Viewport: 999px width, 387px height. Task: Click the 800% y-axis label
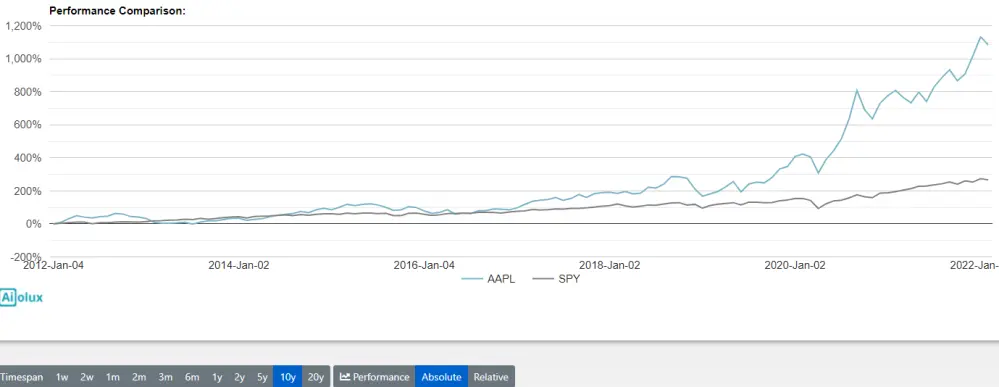(28, 92)
